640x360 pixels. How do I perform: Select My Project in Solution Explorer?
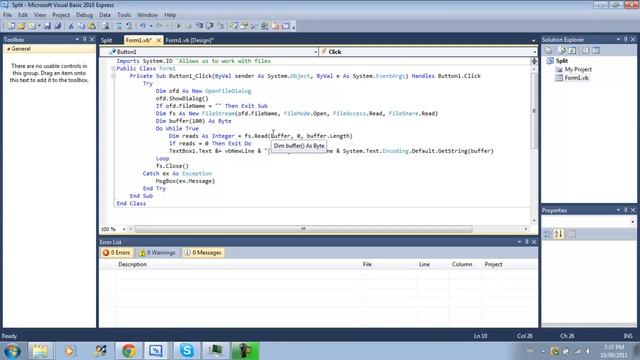tap(578, 69)
